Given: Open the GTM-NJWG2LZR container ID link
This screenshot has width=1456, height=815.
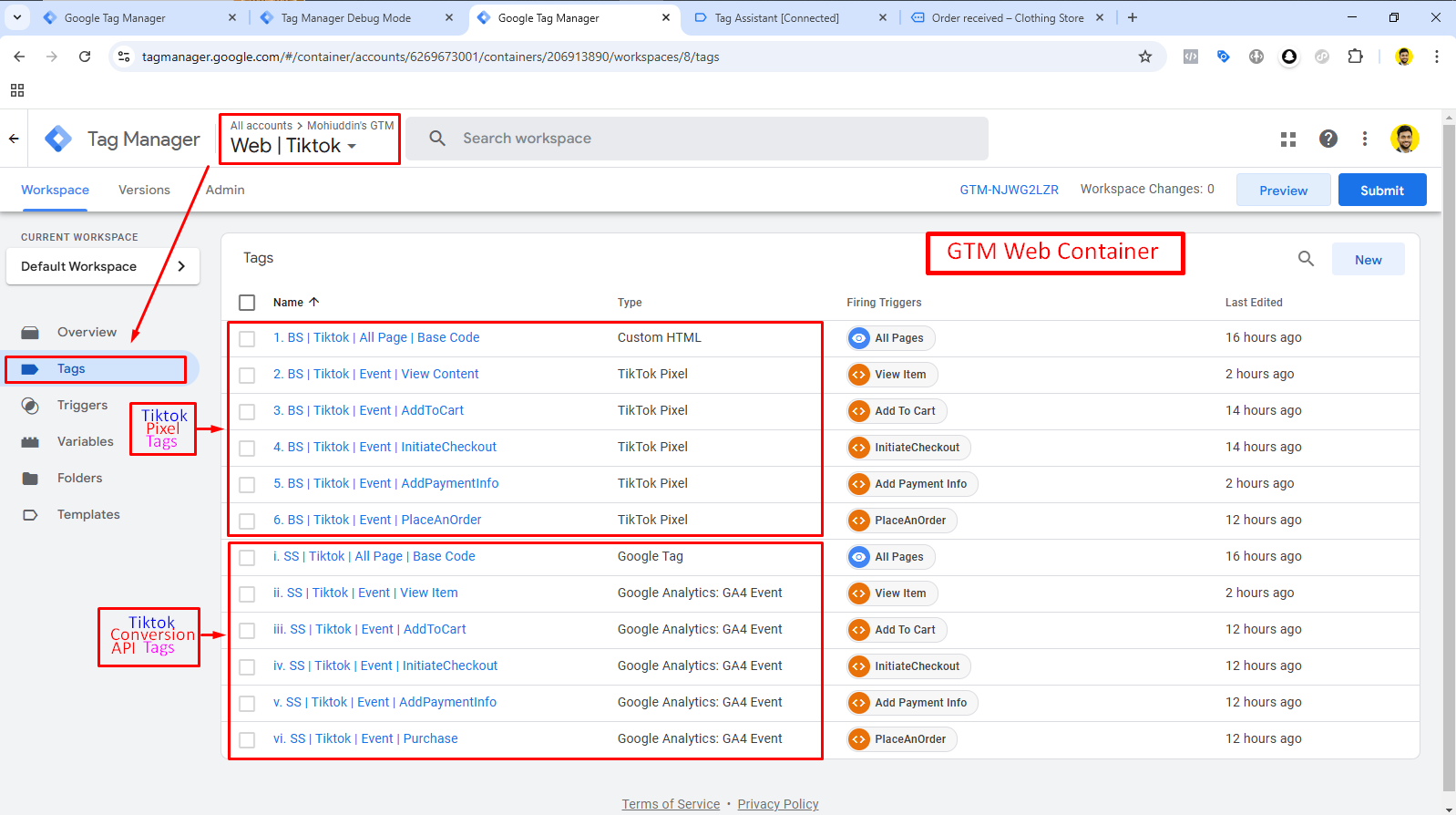Looking at the screenshot, I should pos(1009,190).
